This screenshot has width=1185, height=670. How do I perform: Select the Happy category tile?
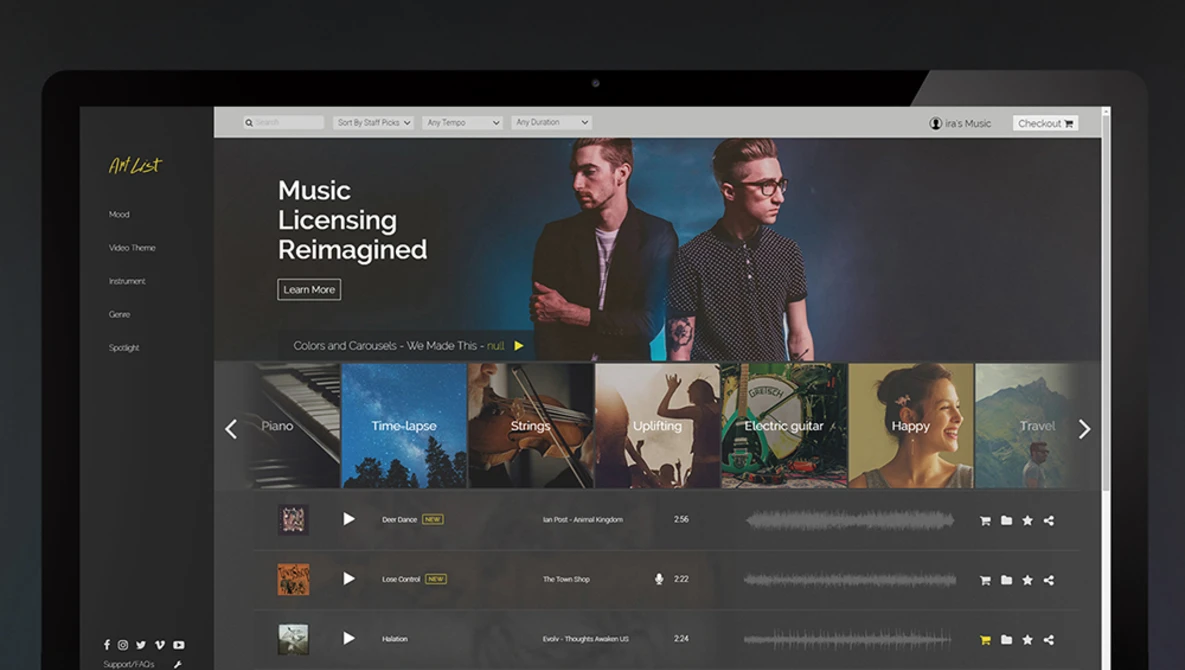tap(911, 425)
